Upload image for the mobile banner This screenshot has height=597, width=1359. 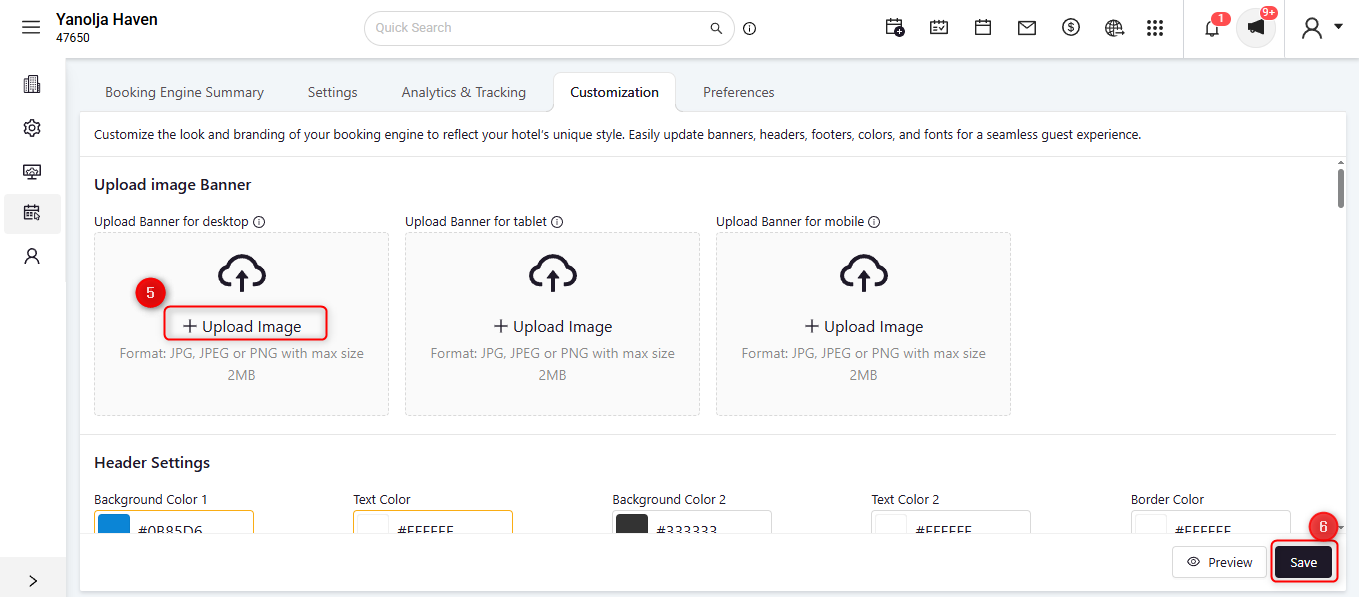863,326
